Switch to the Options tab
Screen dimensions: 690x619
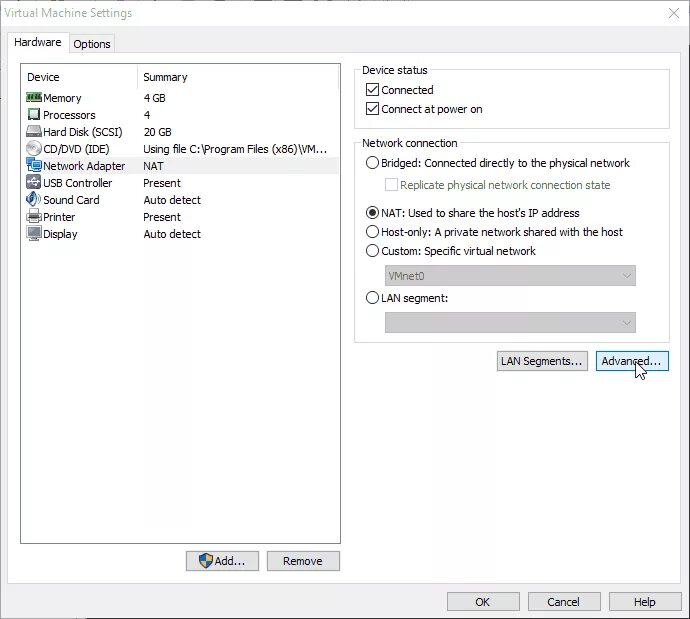pyautogui.click(x=92, y=44)
